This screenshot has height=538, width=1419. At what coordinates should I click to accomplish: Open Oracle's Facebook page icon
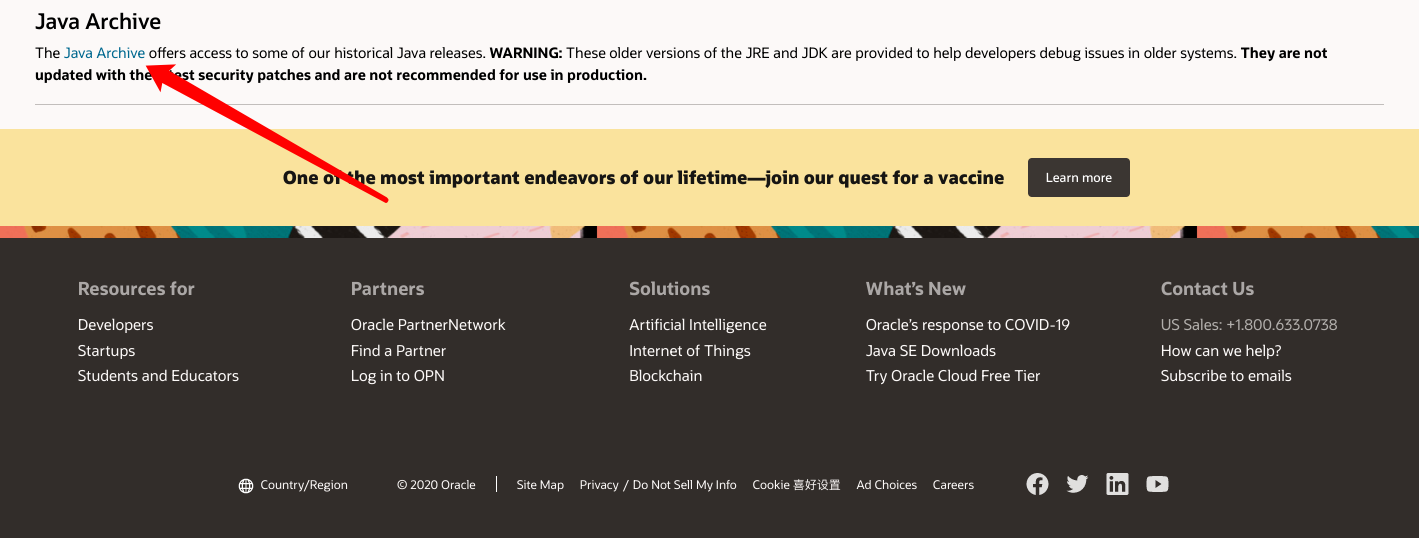pyautogui.click(x=1037, y=484)
